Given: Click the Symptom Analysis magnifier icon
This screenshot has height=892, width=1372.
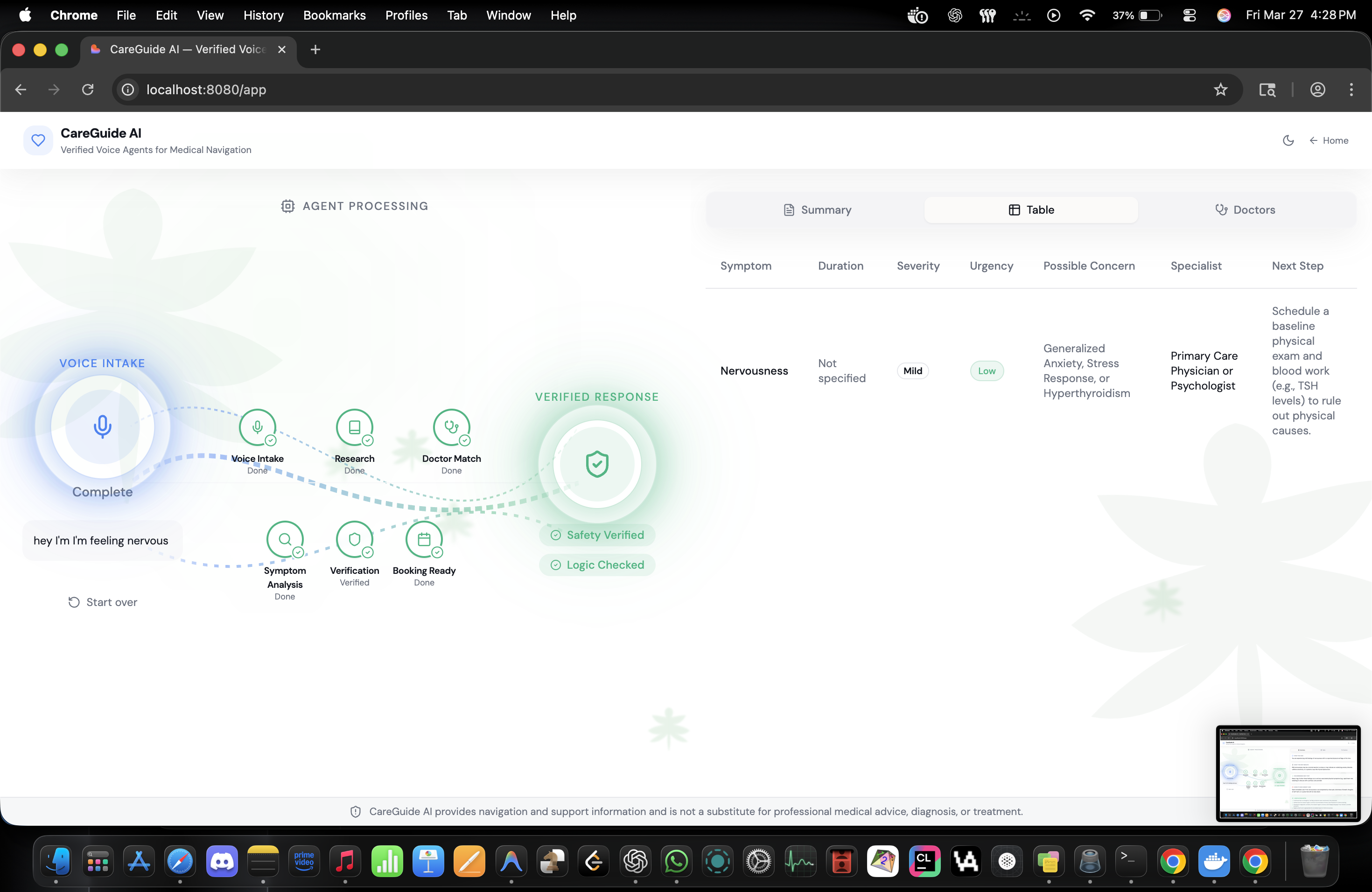Looking at the screenshot, I should [285, 539].
